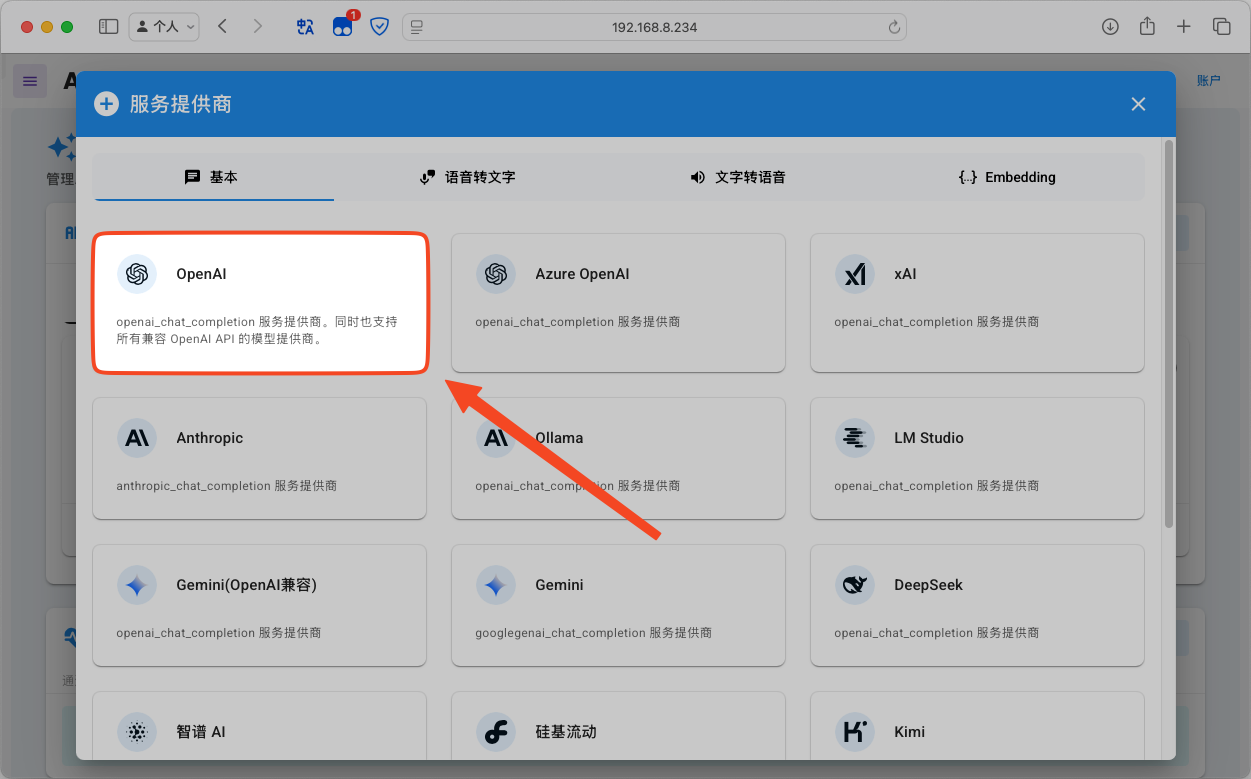Screen dimensions: 1251x779
Task: Click the 智谱 AI title text
Action: pyautogui.click(x=201, y=732)
